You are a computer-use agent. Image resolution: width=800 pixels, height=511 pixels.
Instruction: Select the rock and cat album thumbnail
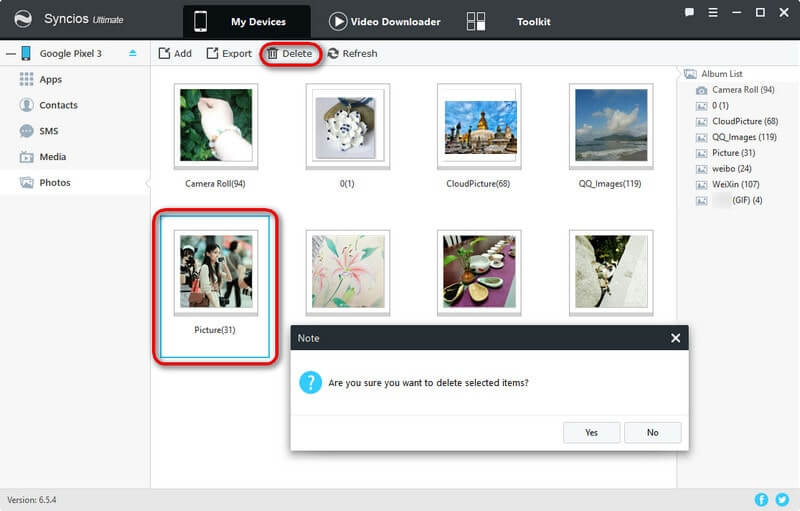coord(611,272)
